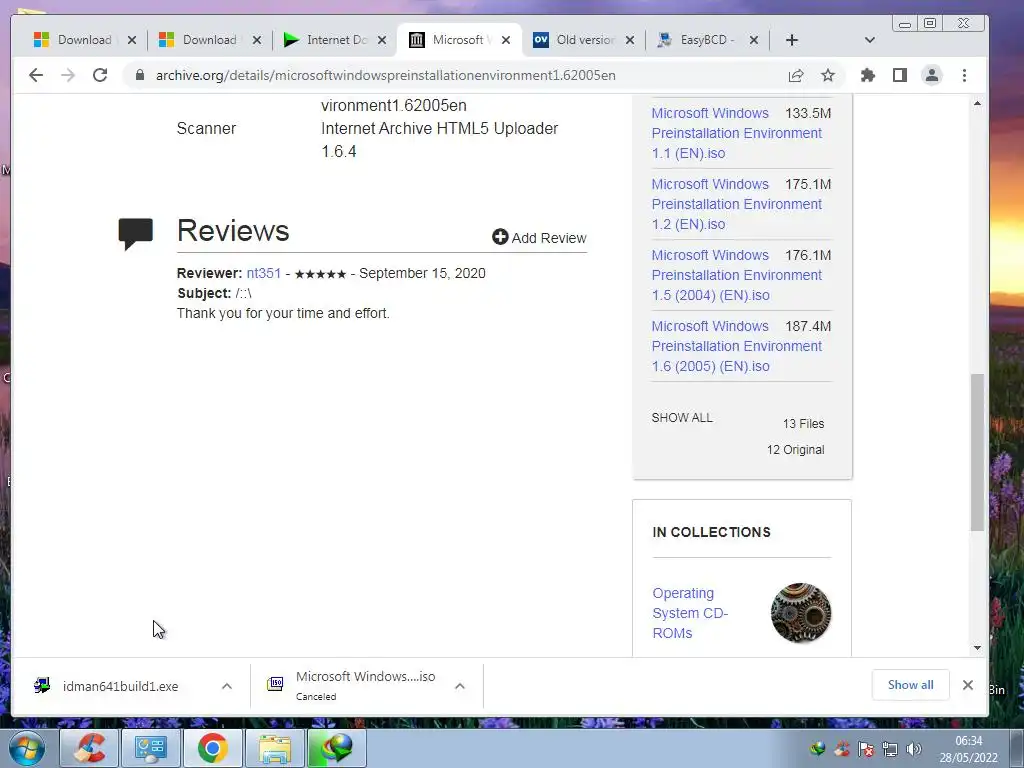Bookmark this page with the star
Screen dimensions: 1024x768
[x=828, y=75]
